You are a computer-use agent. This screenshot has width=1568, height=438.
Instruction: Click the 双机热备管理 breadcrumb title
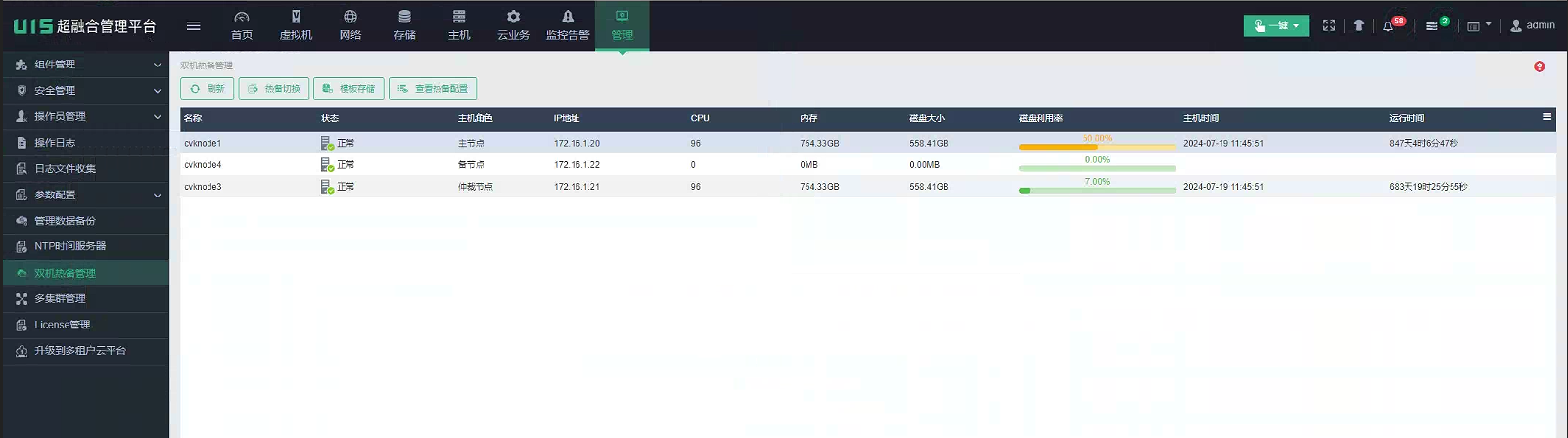coord(207,66)
